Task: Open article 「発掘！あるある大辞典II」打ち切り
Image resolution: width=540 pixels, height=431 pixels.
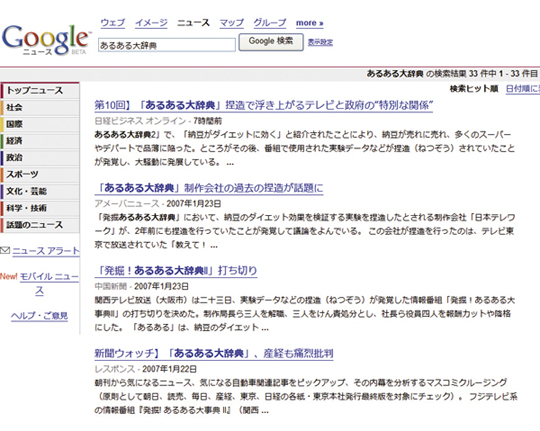Action: coord(176,271)
